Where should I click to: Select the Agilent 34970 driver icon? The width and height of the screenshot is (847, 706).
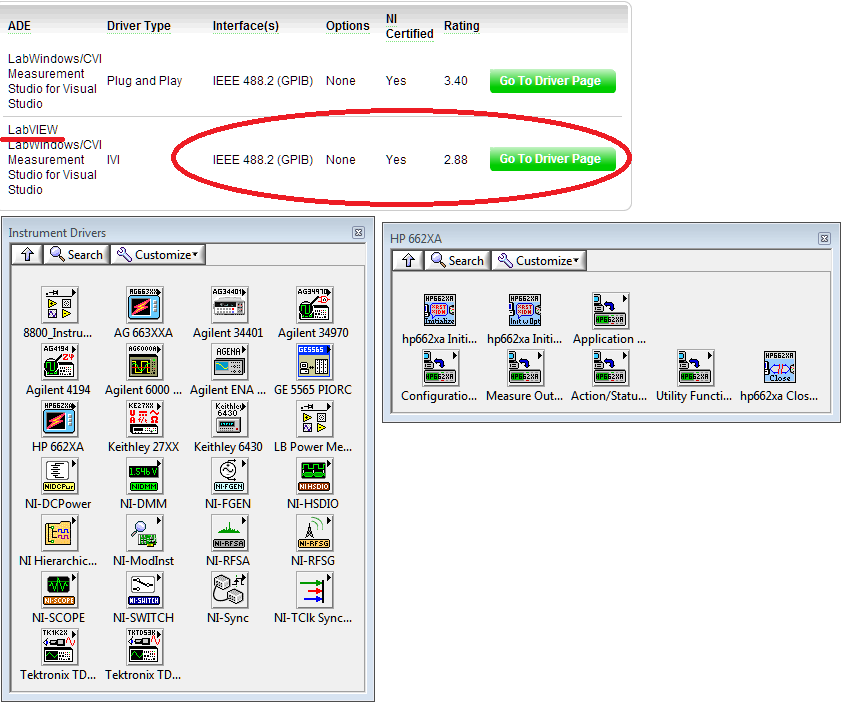(314, 305)
